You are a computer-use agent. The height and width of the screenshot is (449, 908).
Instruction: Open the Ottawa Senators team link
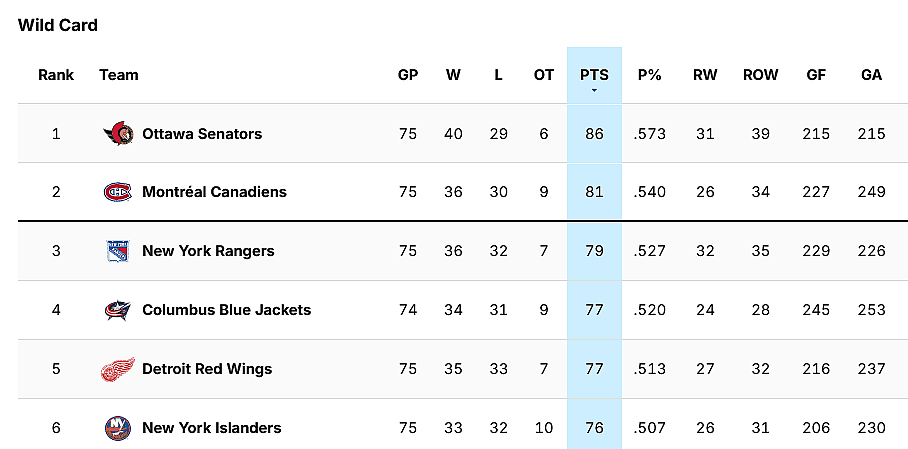(202, 134)
